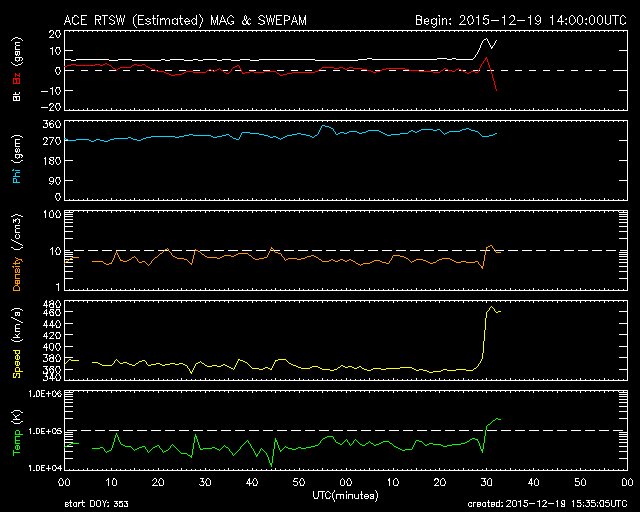Click the '1.0E+04' tick on the Temp axis

click(x=45, y=468)
